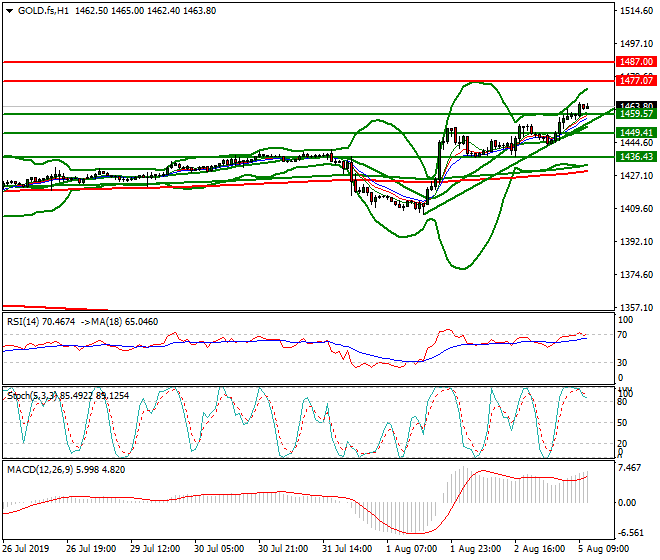Click the 1514.60 price scale value
Viewport: 660px width, 560px height.
tap(635, 11)
